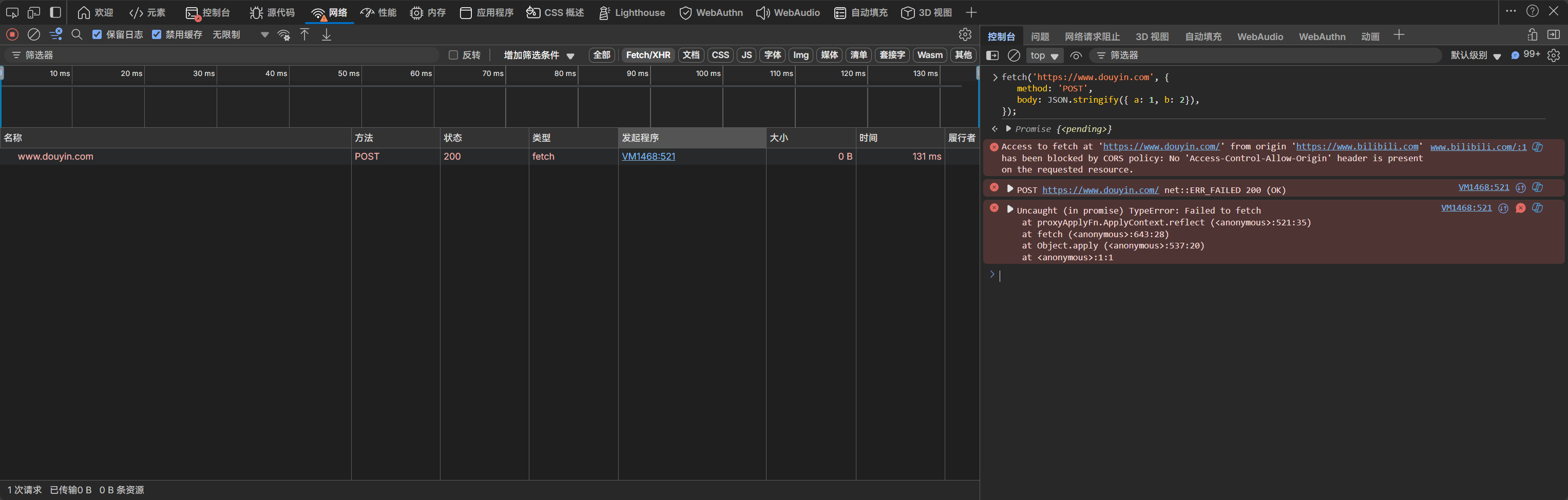1568x500 pixels.
Task: Uncheck the 禁用缓存 checkbox
Action: pos(157,35)
